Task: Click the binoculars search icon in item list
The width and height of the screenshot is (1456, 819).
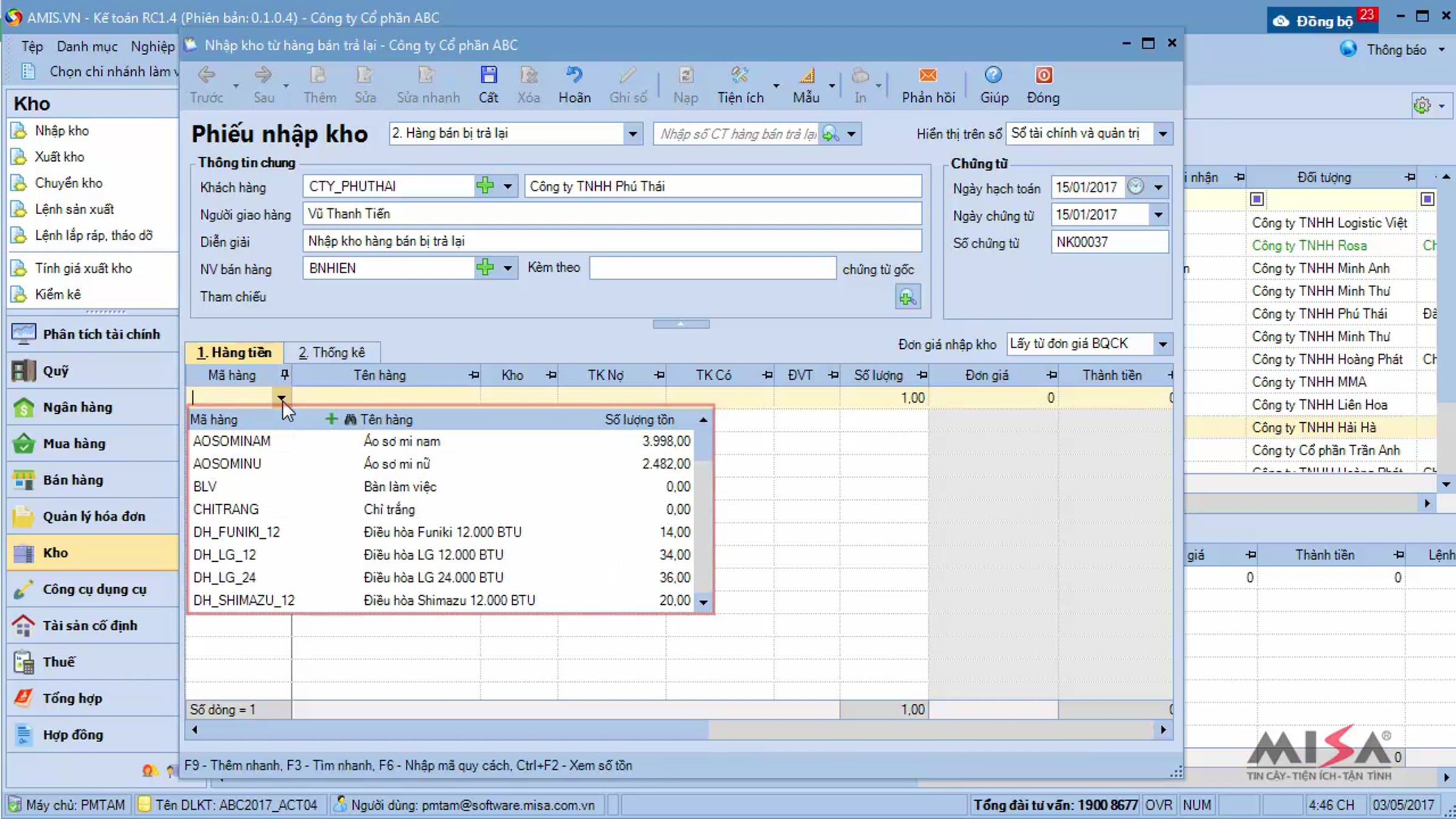Action: [x=350, y=419]
